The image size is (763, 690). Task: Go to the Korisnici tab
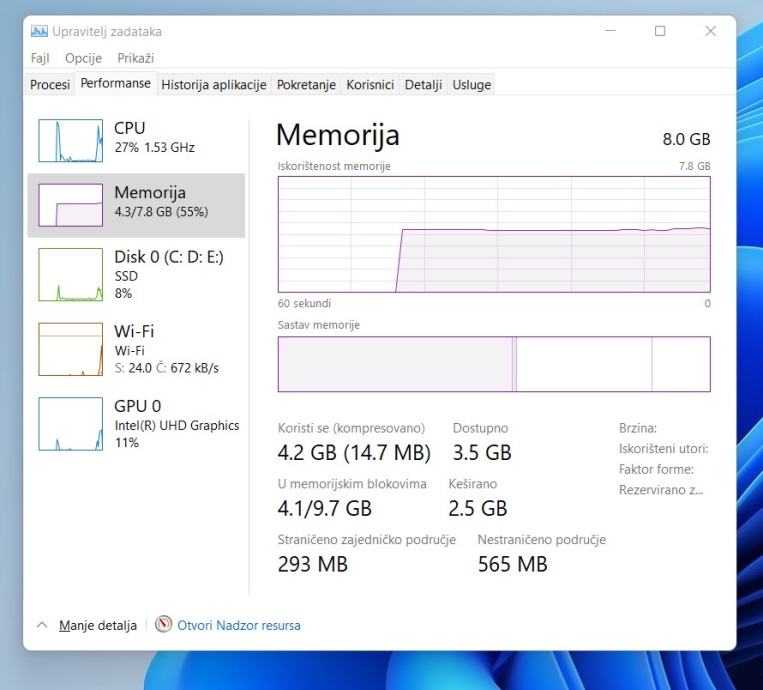(370, 85)
